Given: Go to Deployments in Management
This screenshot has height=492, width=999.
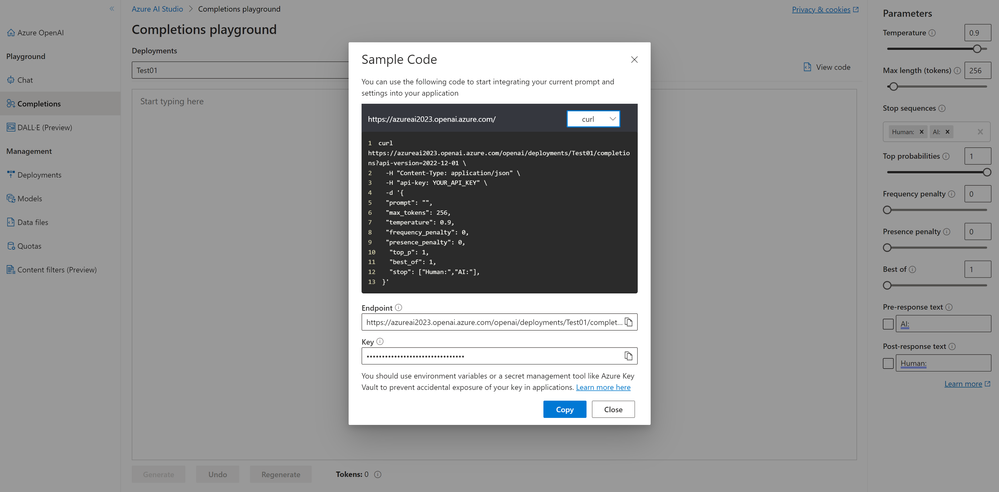Looking at the screenshot, I should click(38, 175).
